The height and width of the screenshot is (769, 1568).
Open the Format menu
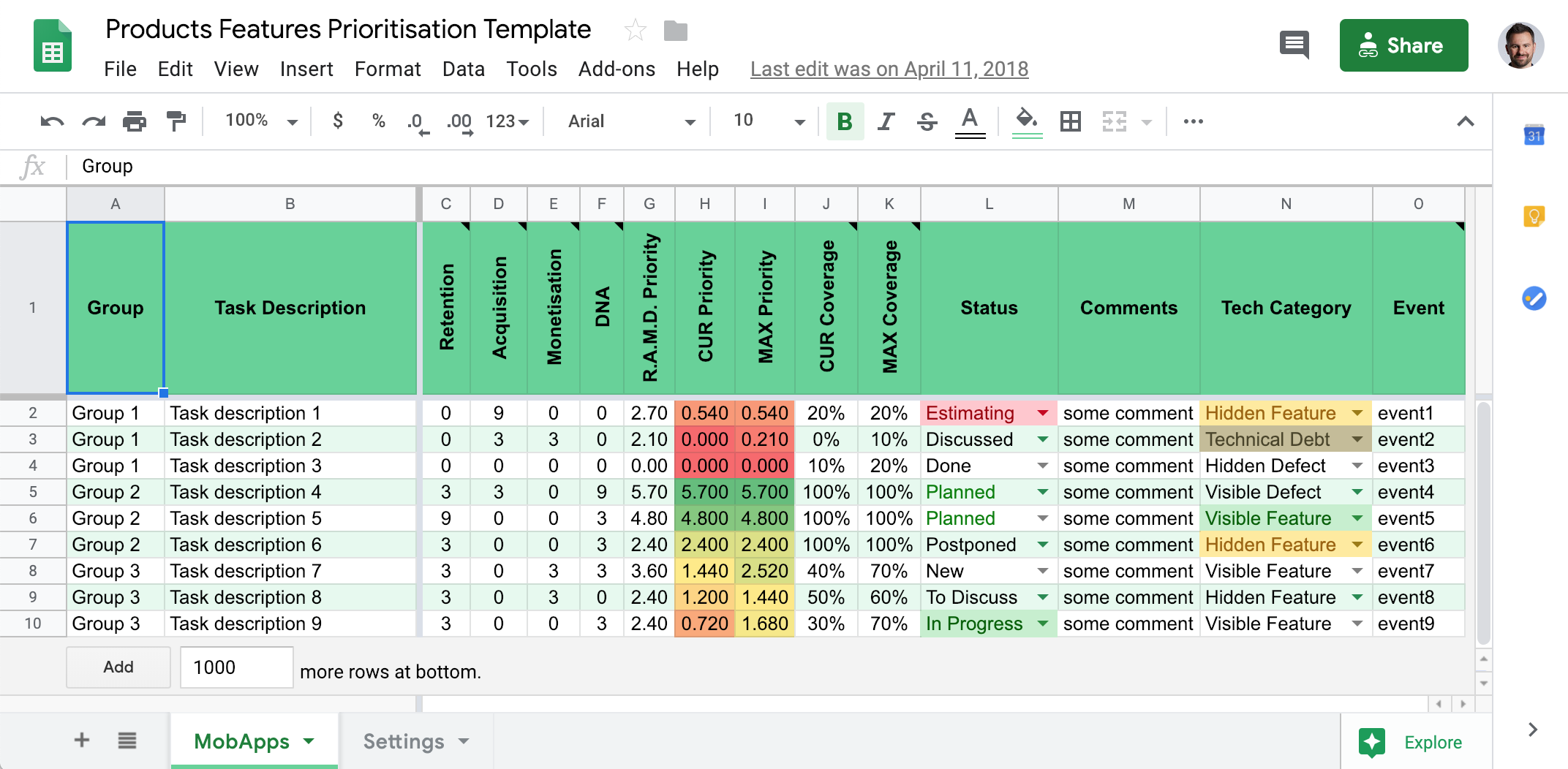coord(388,69)
